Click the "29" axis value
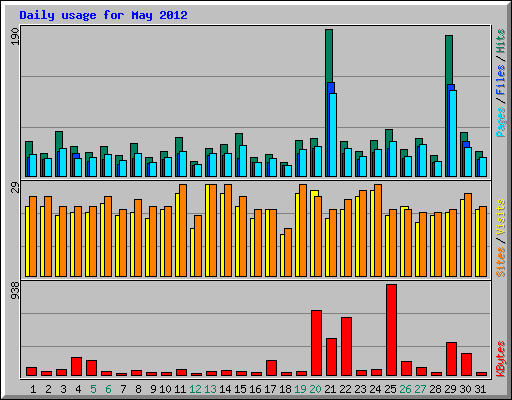This screenshot has width=512, height=400. (15, 187)
